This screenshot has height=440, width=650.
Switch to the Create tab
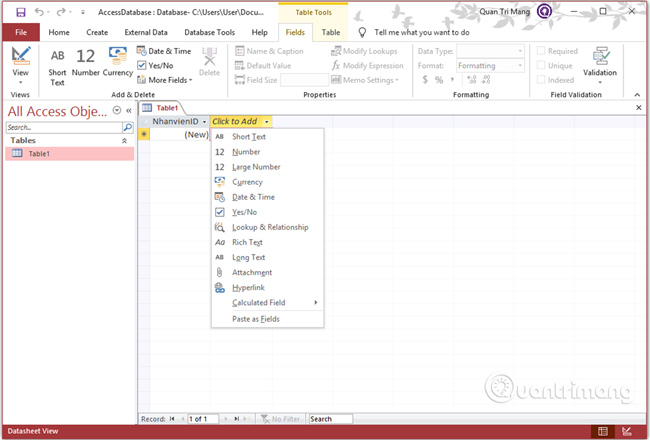pos(97,32)
